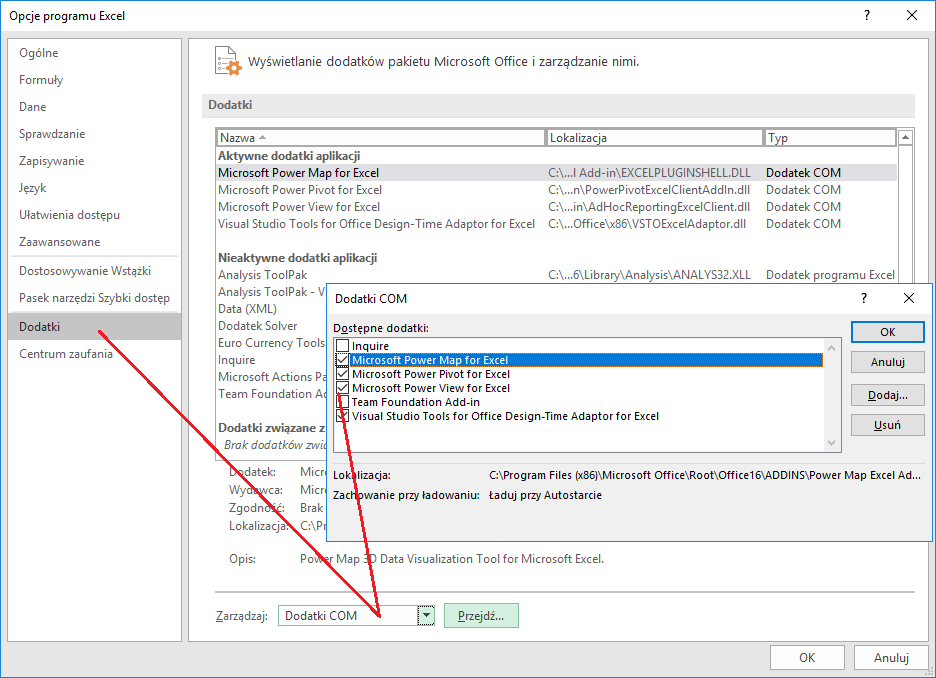This screenshot has width=936, height=678.
Task: Open the Dane options category
Action: pyautogui.click(x=94, y=107)
